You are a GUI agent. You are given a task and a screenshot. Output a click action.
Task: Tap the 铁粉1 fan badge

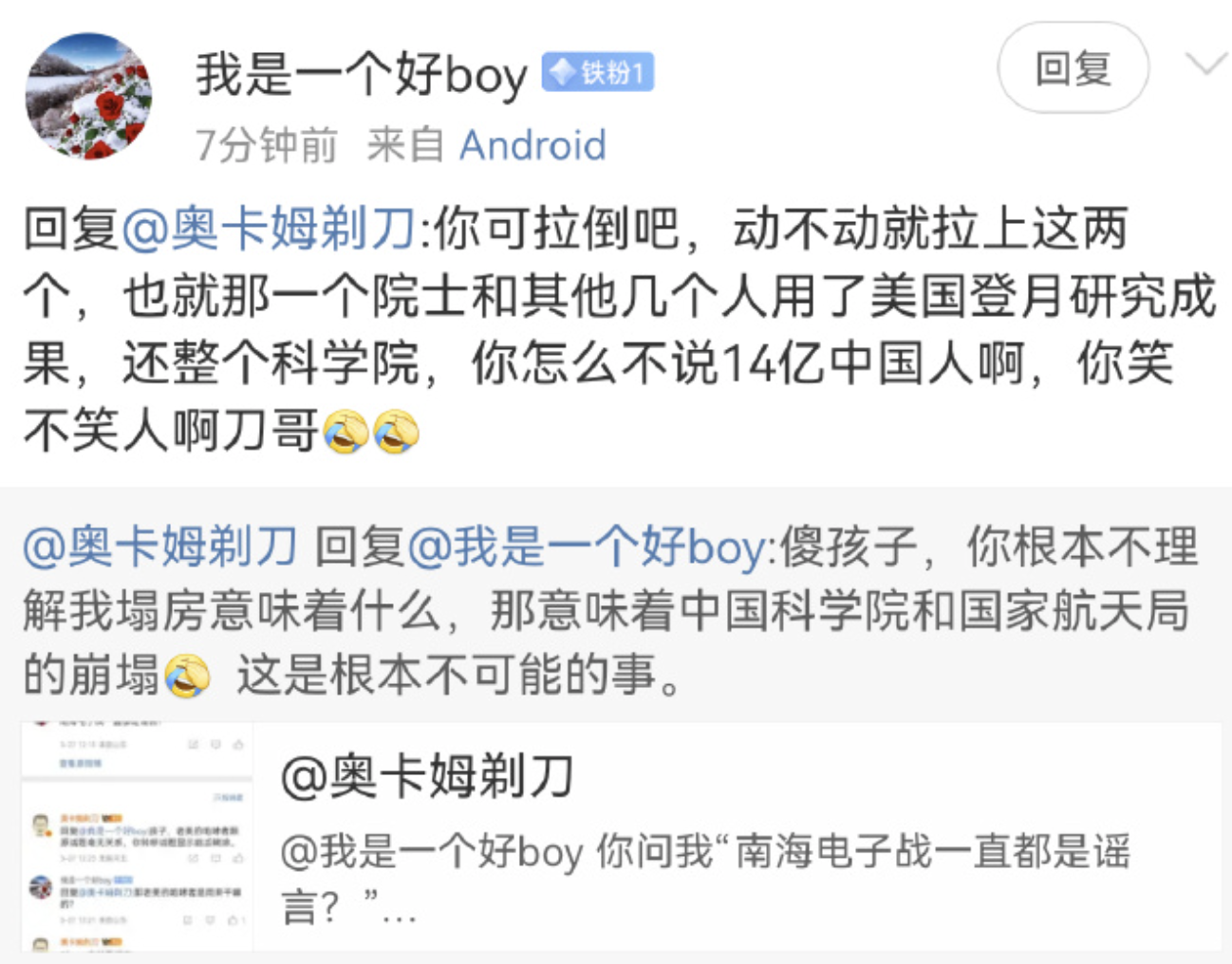pos(598,72)
